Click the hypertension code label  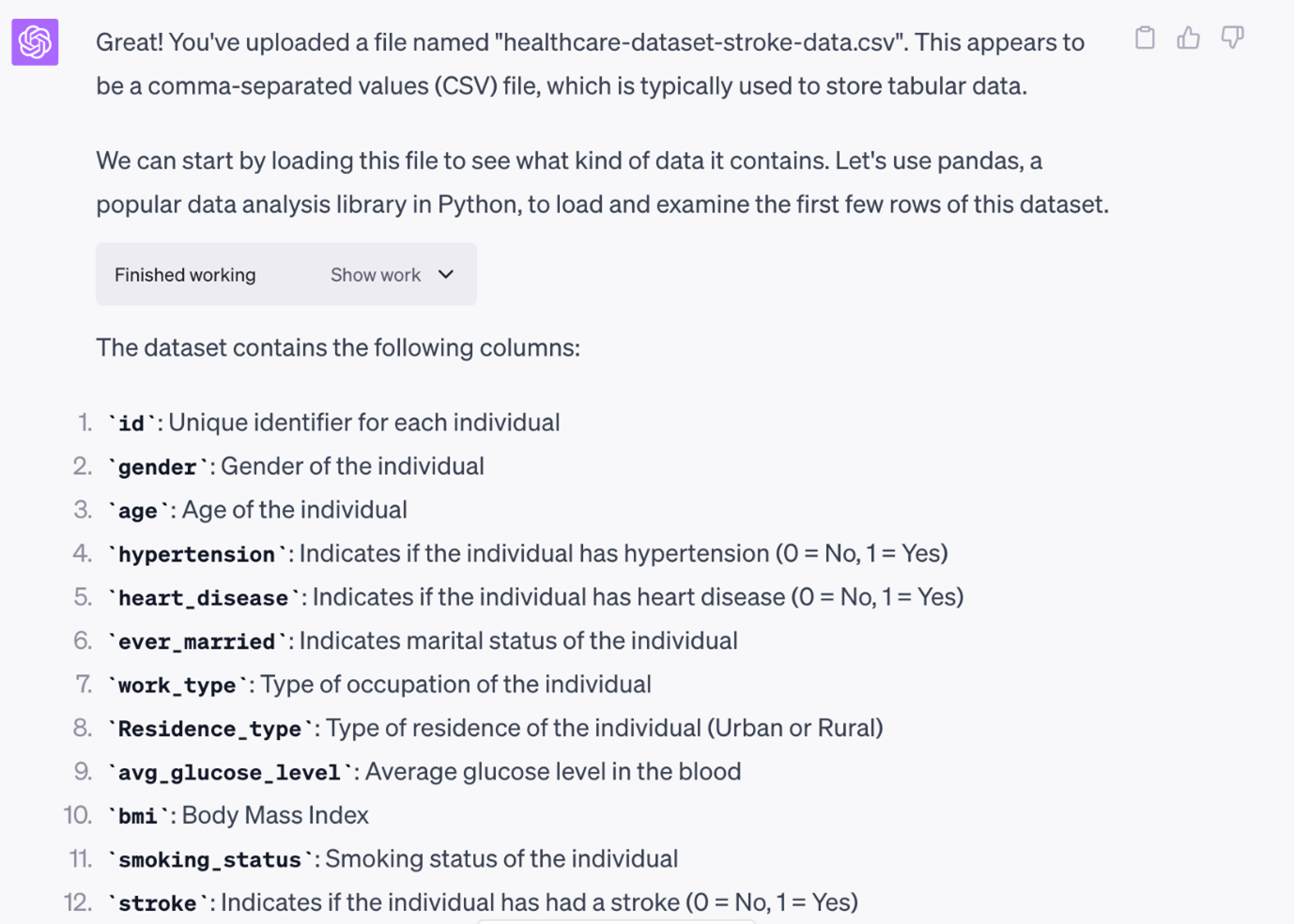click(x=194, y=554)
